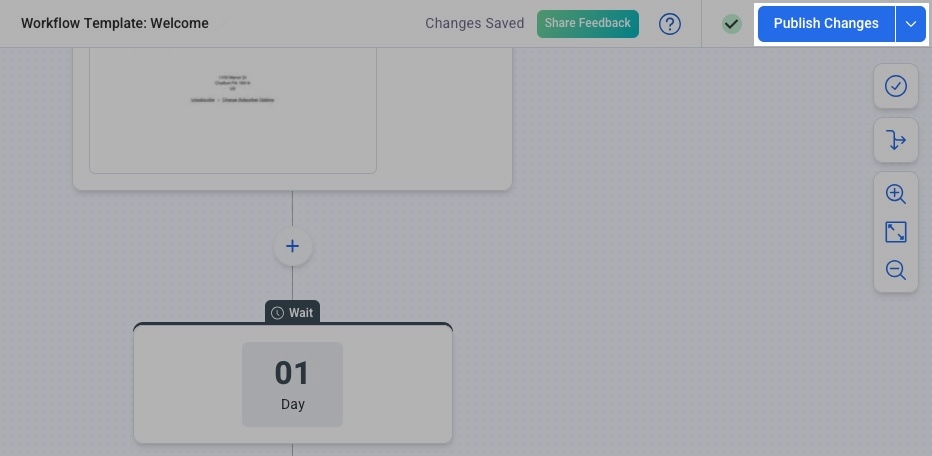Viewport: 932px width, 456px height.
Task: Click the fit-to-screen expand icon
Action: [896, 232]
